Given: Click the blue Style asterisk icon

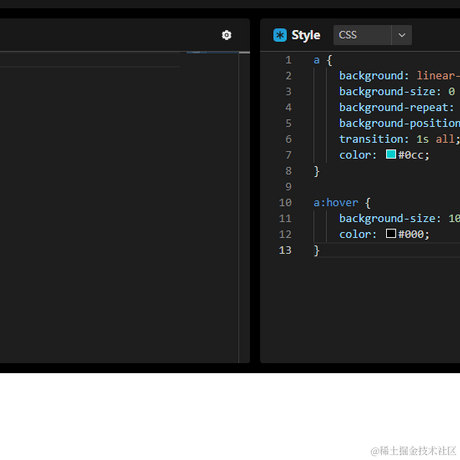Looking at the screenshot, I should coord(280,35).
